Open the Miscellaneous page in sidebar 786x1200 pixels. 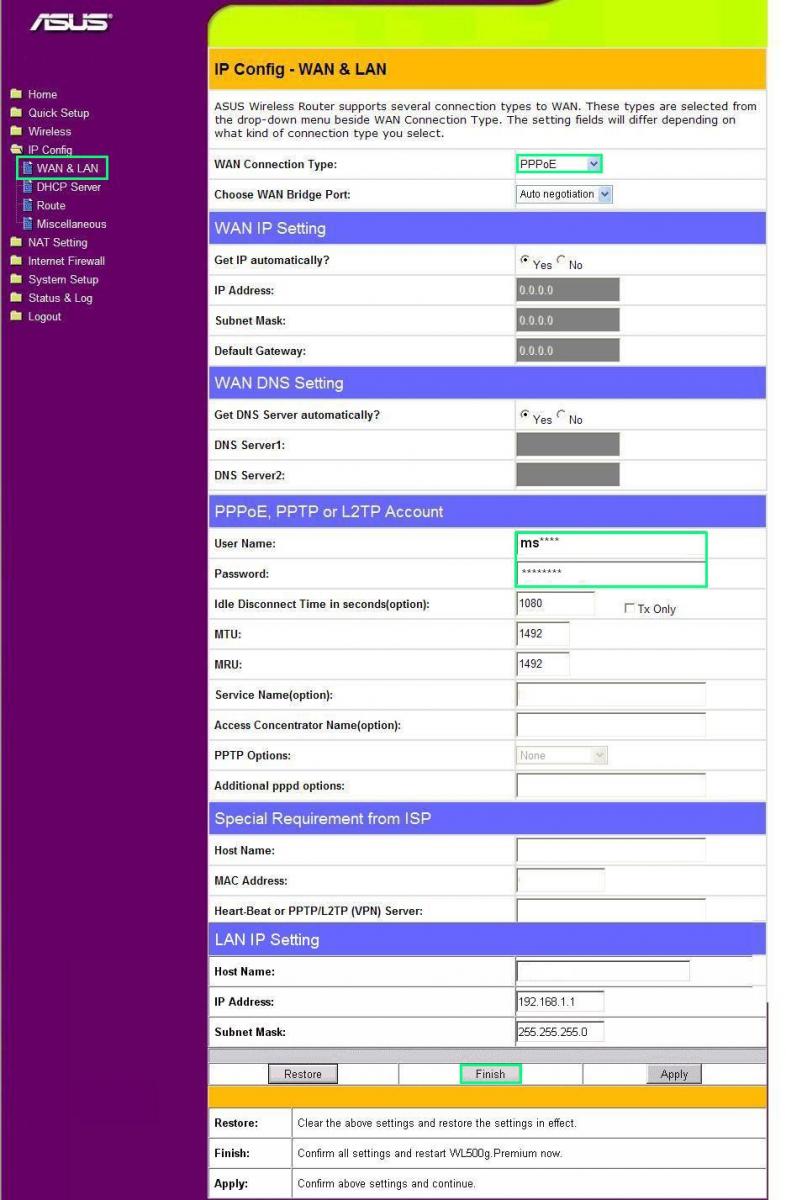click(x=70, y=224)
